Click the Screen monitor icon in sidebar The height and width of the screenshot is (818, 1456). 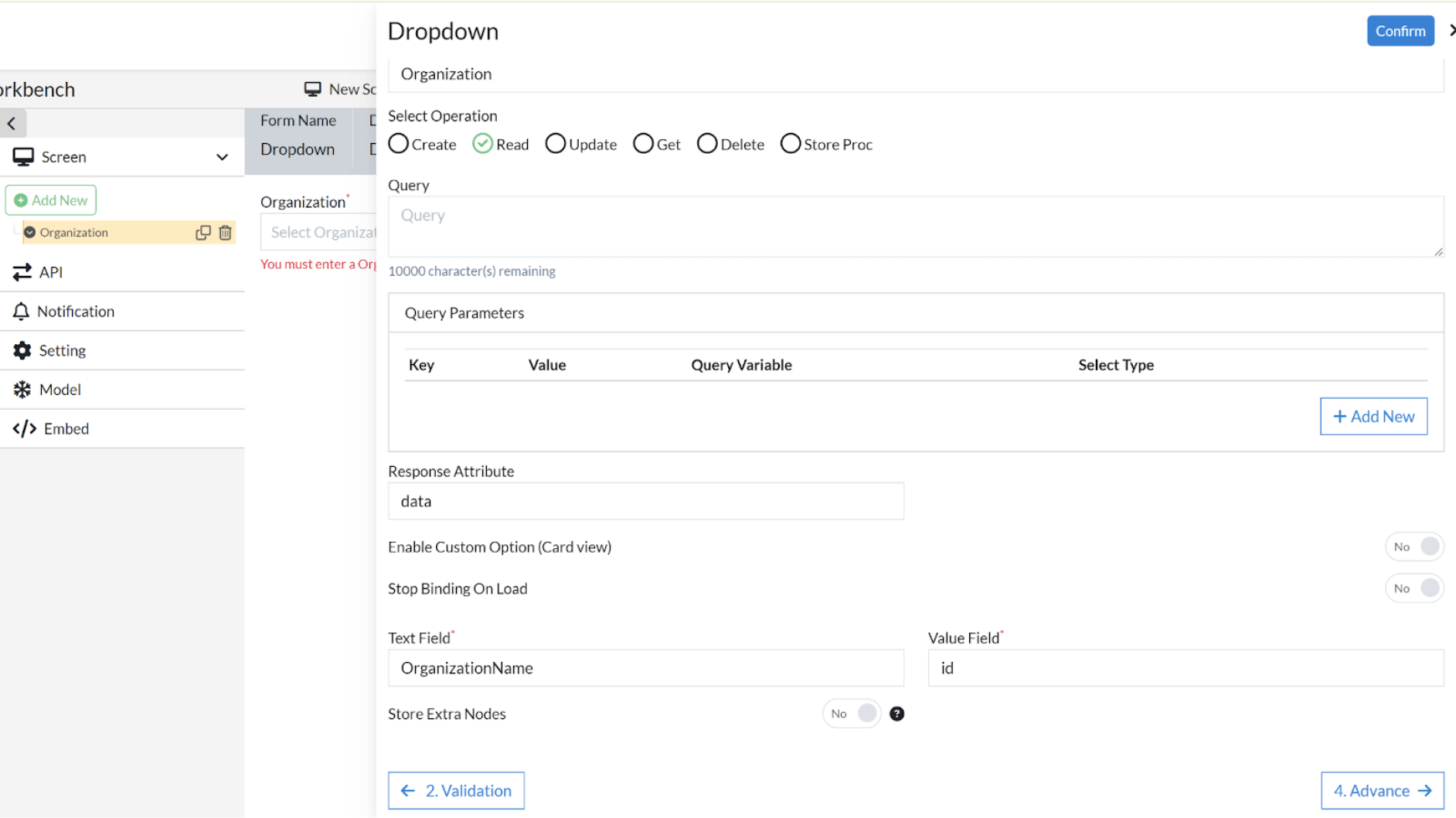tap(23, 156)
